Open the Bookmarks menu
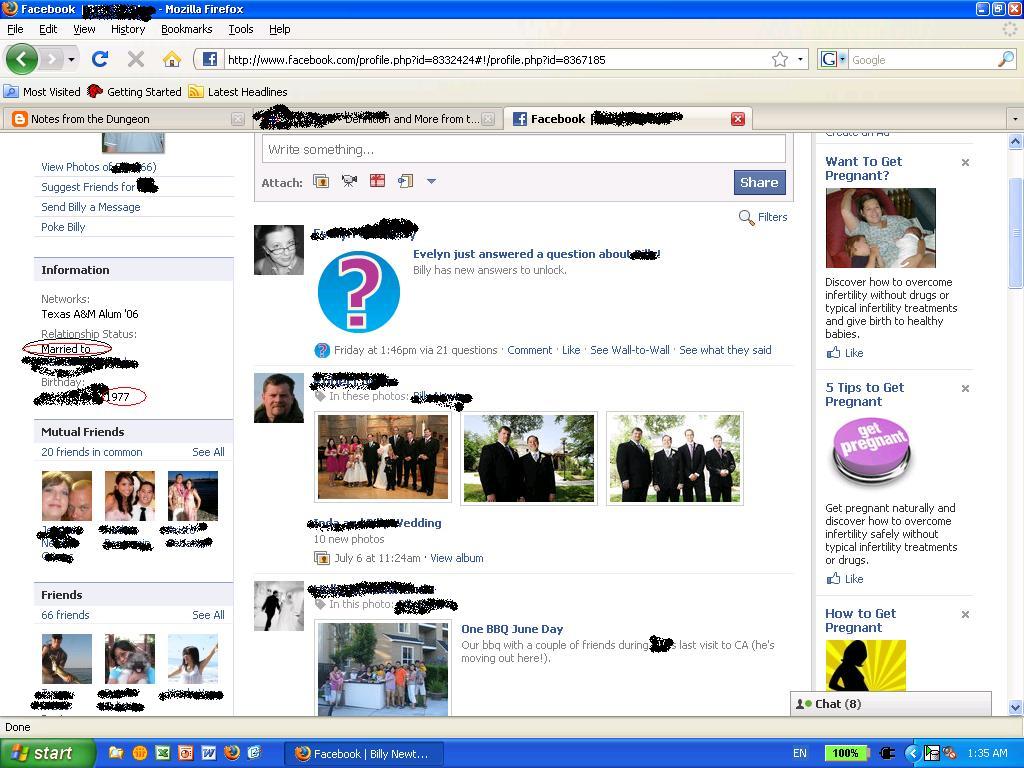This screenshot has width=1024, height=768. pyautogui.click(x=187, y=29)
